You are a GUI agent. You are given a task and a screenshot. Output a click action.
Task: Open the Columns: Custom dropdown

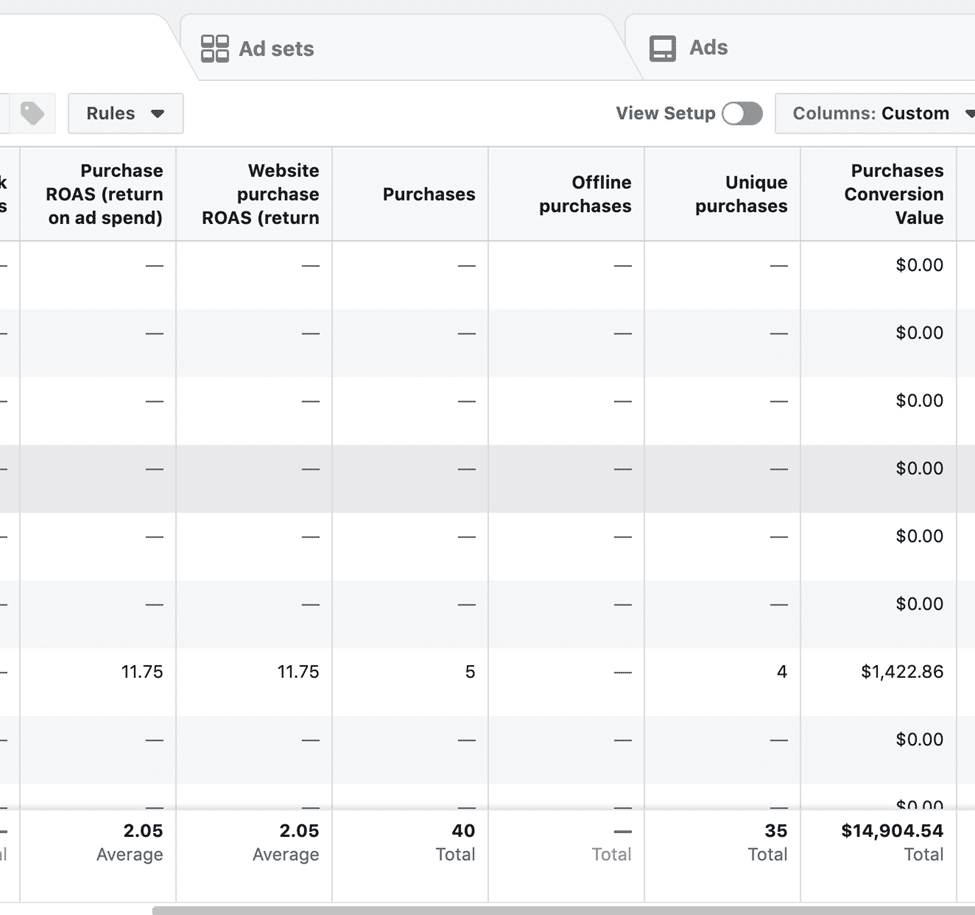coord(877,113)
